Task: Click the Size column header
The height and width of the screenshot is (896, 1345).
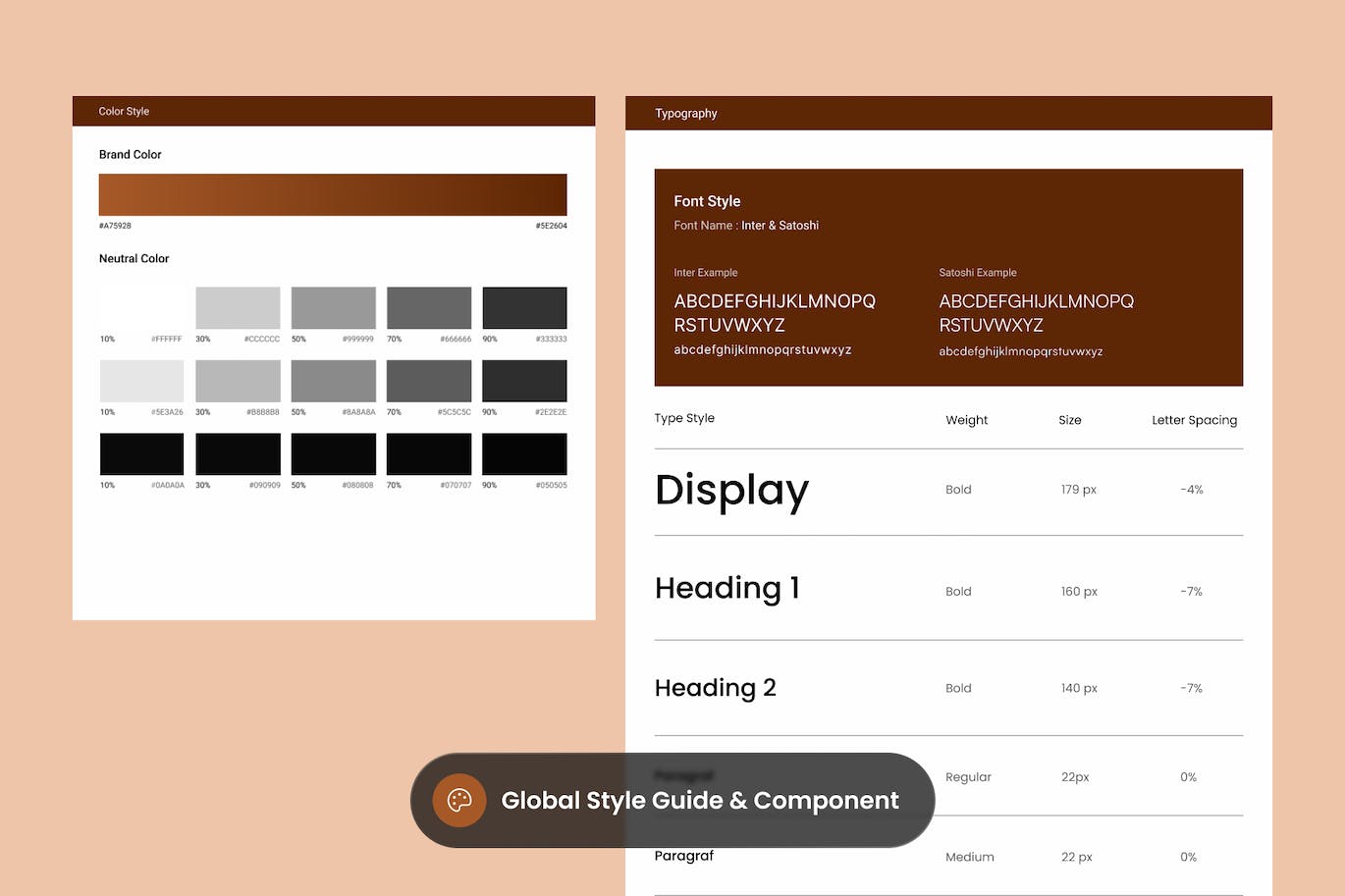Action: tap(1070, 420)
